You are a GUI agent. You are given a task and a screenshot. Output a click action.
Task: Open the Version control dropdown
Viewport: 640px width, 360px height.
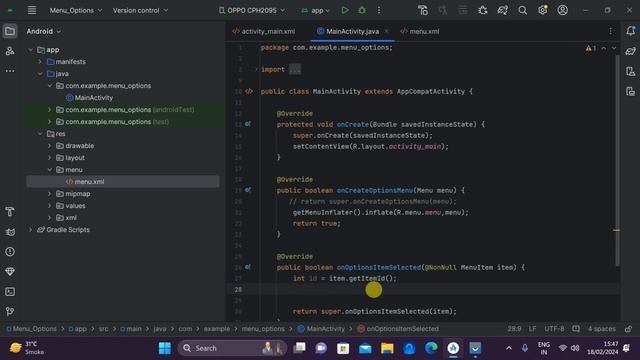(140, 10)
